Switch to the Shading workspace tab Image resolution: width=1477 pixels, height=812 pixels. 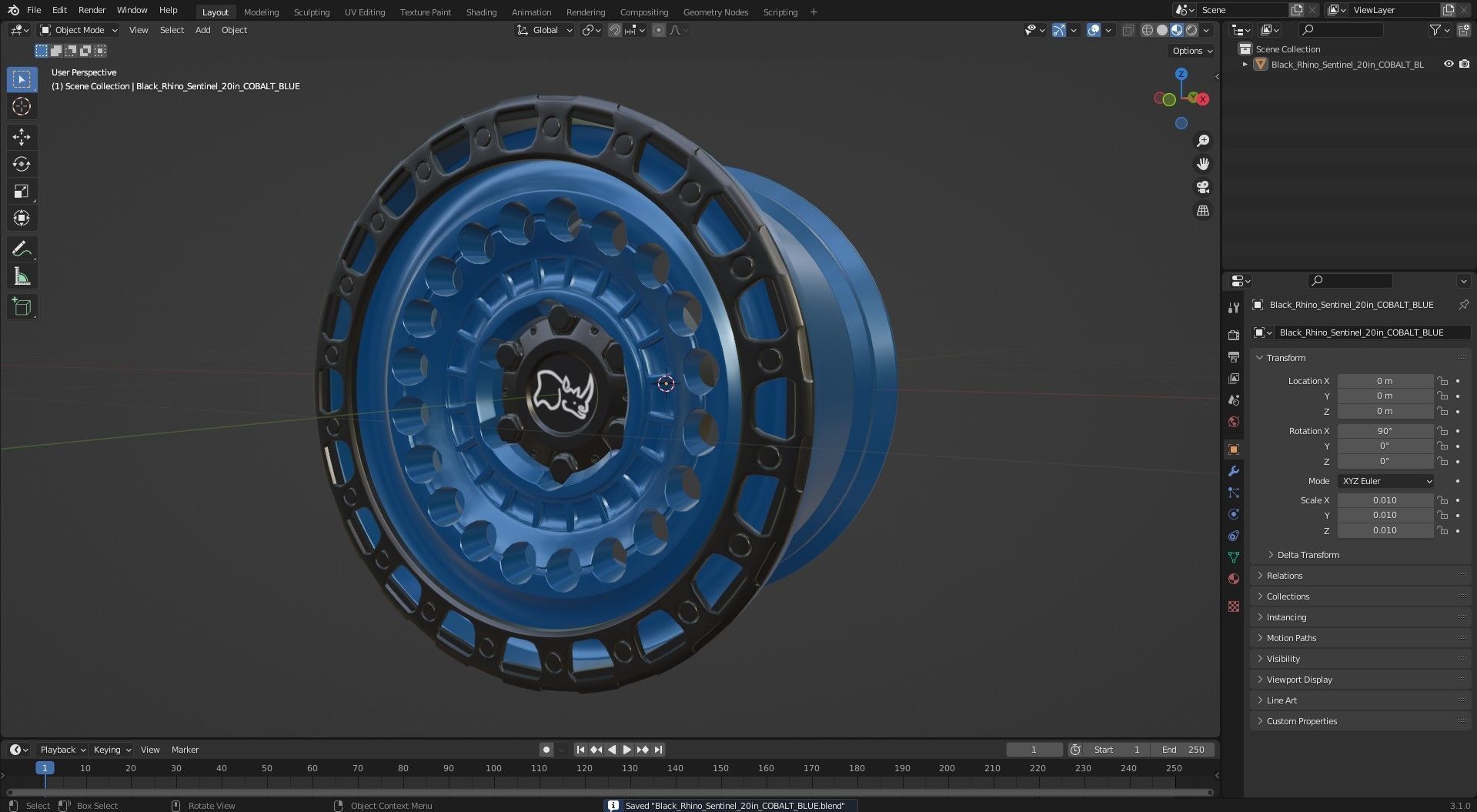pos(481,12)
